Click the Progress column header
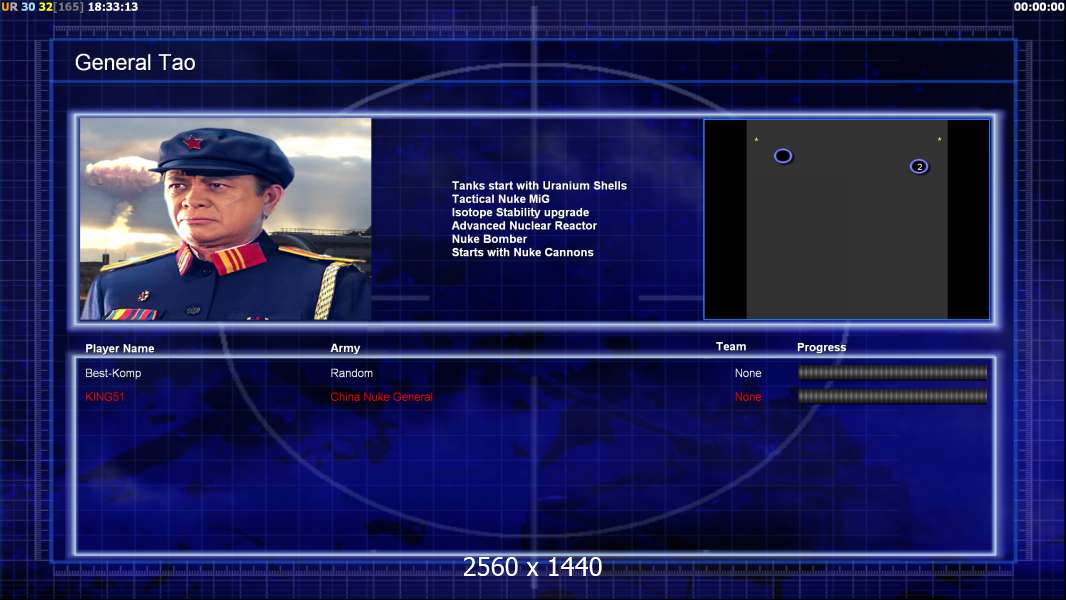This screenshot has height=600, width=1066. pyautogui.click(x=821, y=348)
